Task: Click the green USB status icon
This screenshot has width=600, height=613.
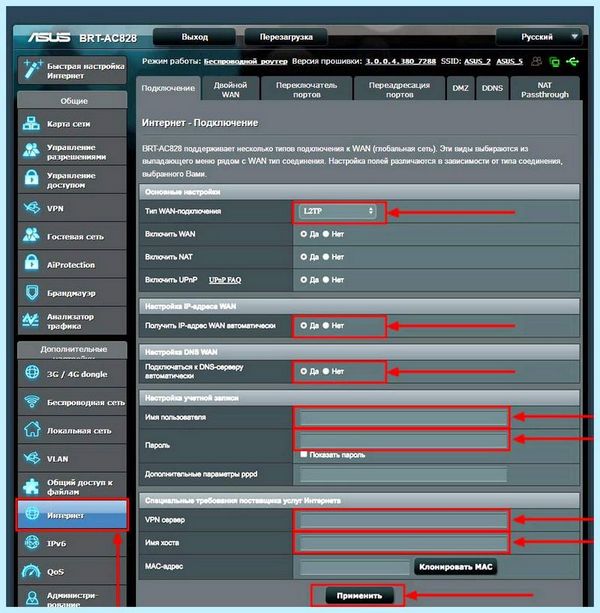Action: [x=573, y=61]
